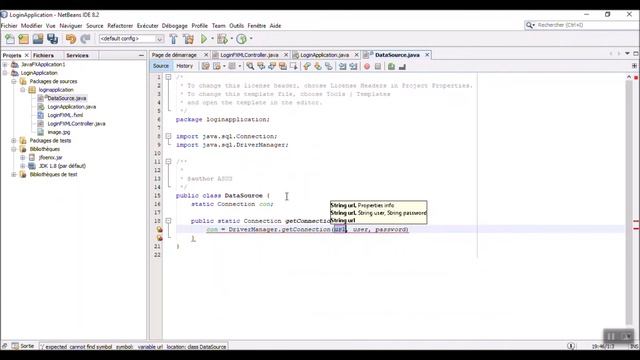Open the Run Project dropdown arrow
The height and width of the screenshot is (360, 640).
click(x=212, y=39)
